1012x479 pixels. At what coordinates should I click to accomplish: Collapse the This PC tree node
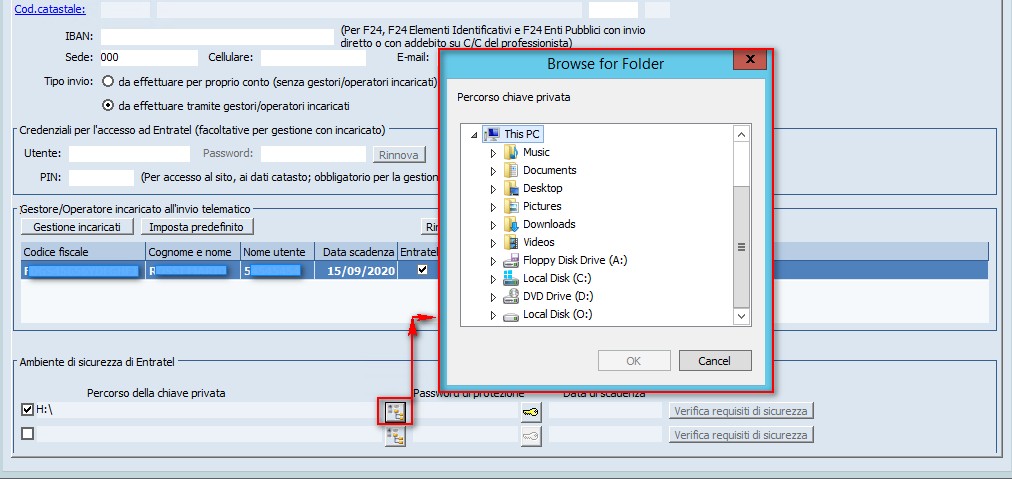coord(475,135)
